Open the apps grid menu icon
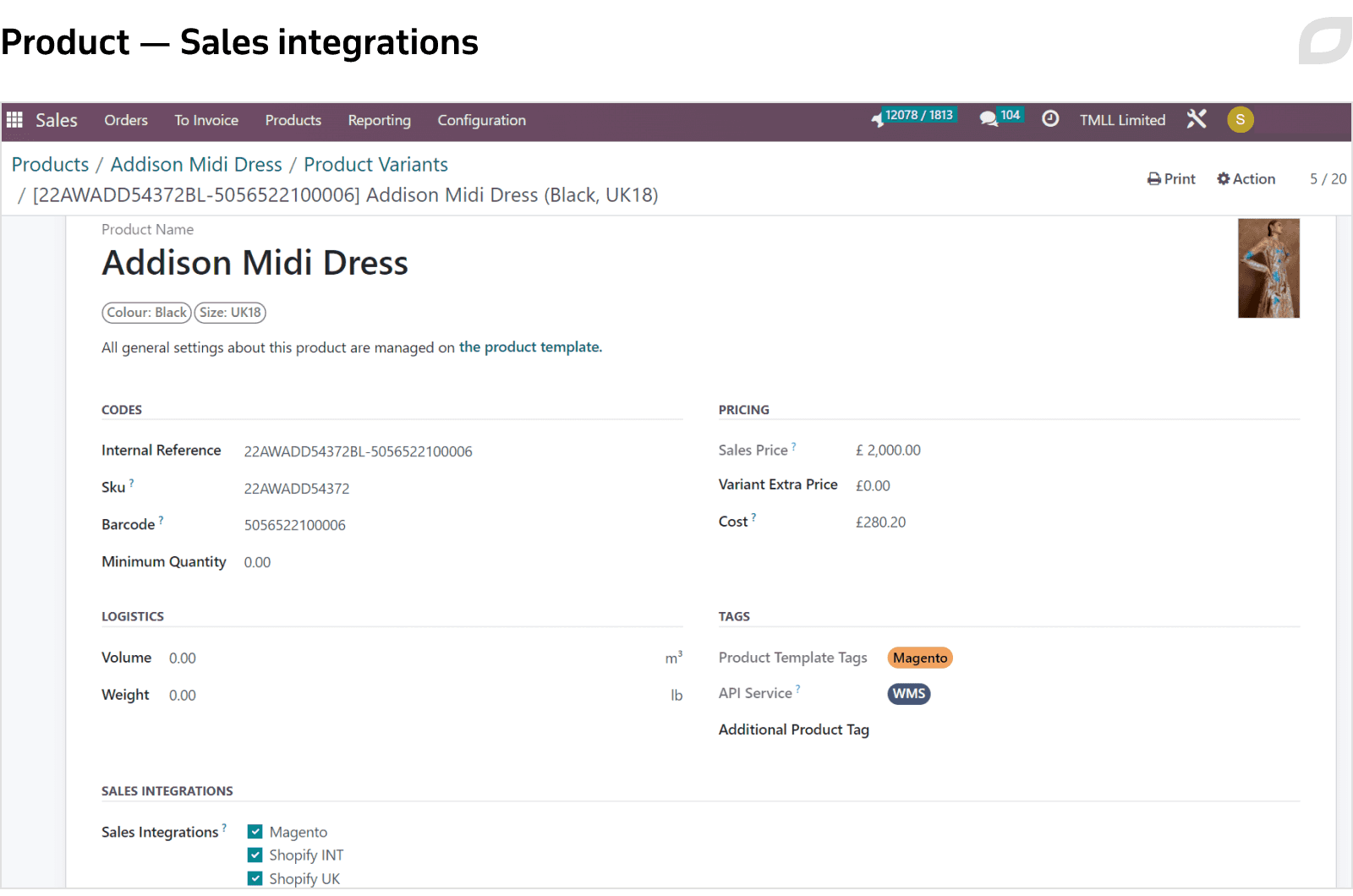Screen dimensions: 1353x896 click(14, 120)
